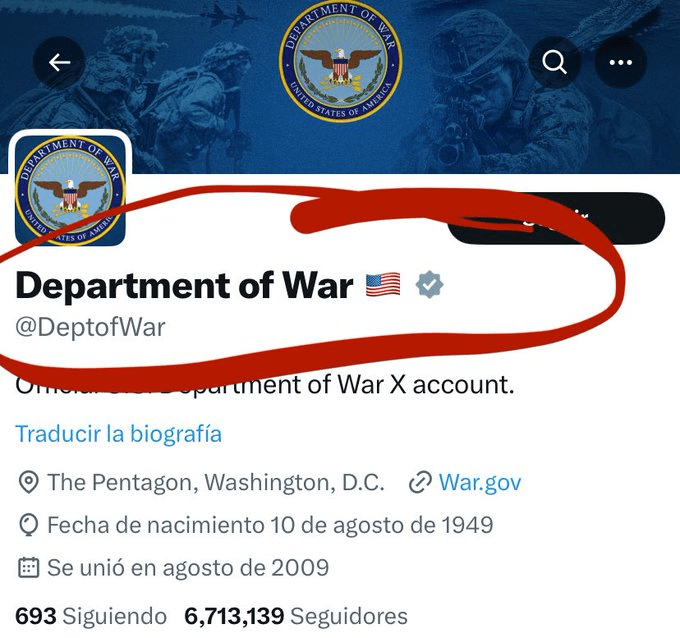Tap the back arrow icon

(60, 62)
